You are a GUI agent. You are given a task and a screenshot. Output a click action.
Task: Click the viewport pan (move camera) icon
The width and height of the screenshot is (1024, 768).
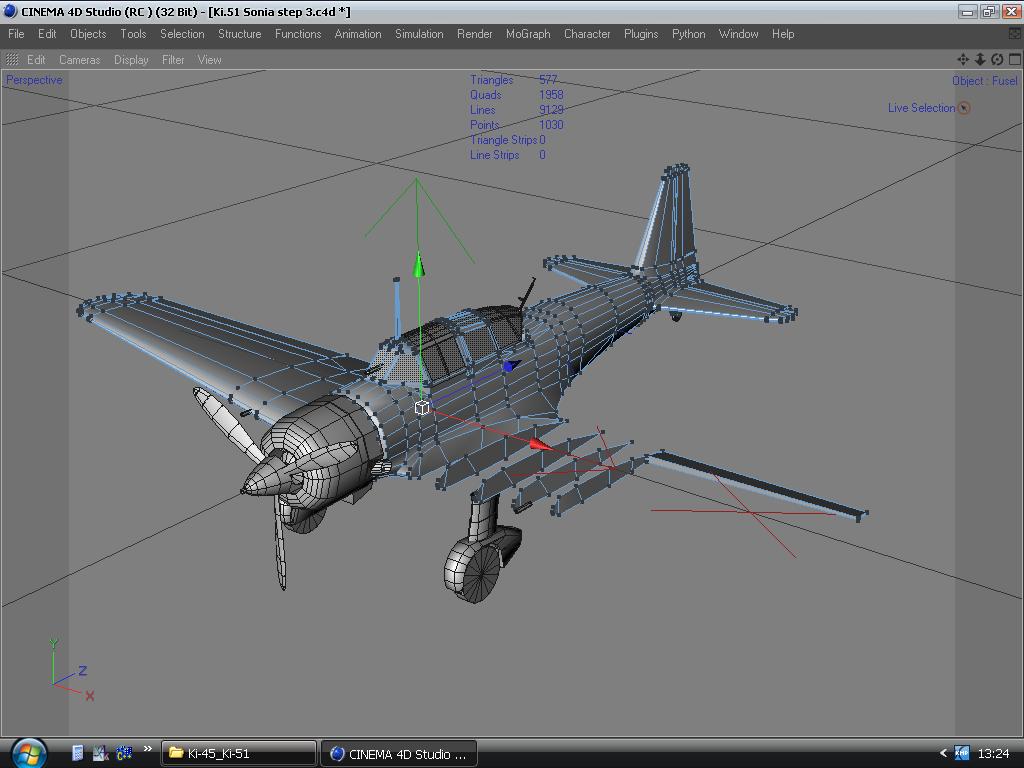963,59
